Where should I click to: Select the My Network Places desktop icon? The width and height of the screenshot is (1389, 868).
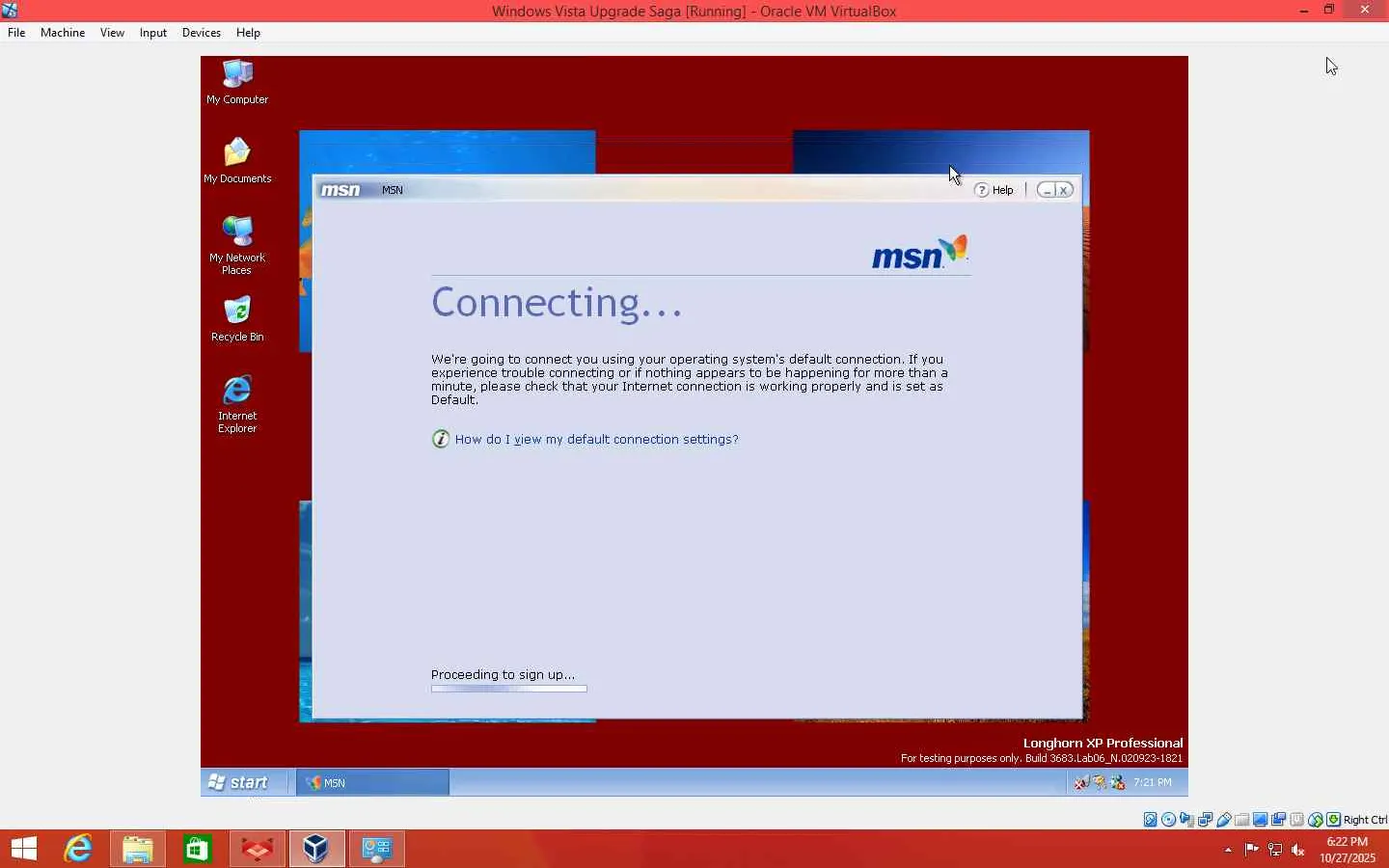point(237,245)
